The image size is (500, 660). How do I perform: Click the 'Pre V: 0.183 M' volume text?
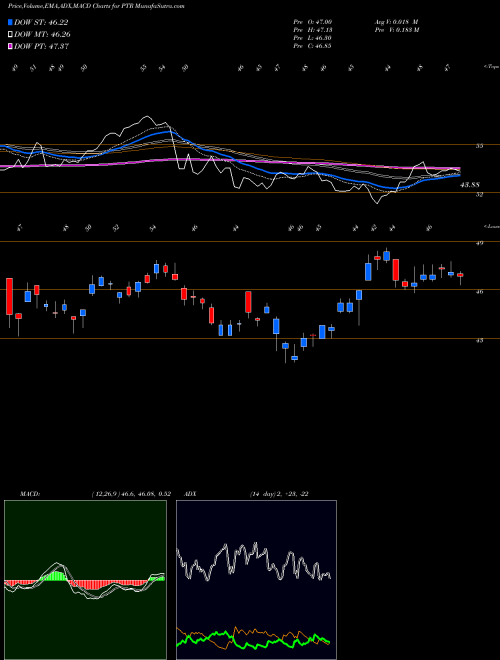pos(396,30)
